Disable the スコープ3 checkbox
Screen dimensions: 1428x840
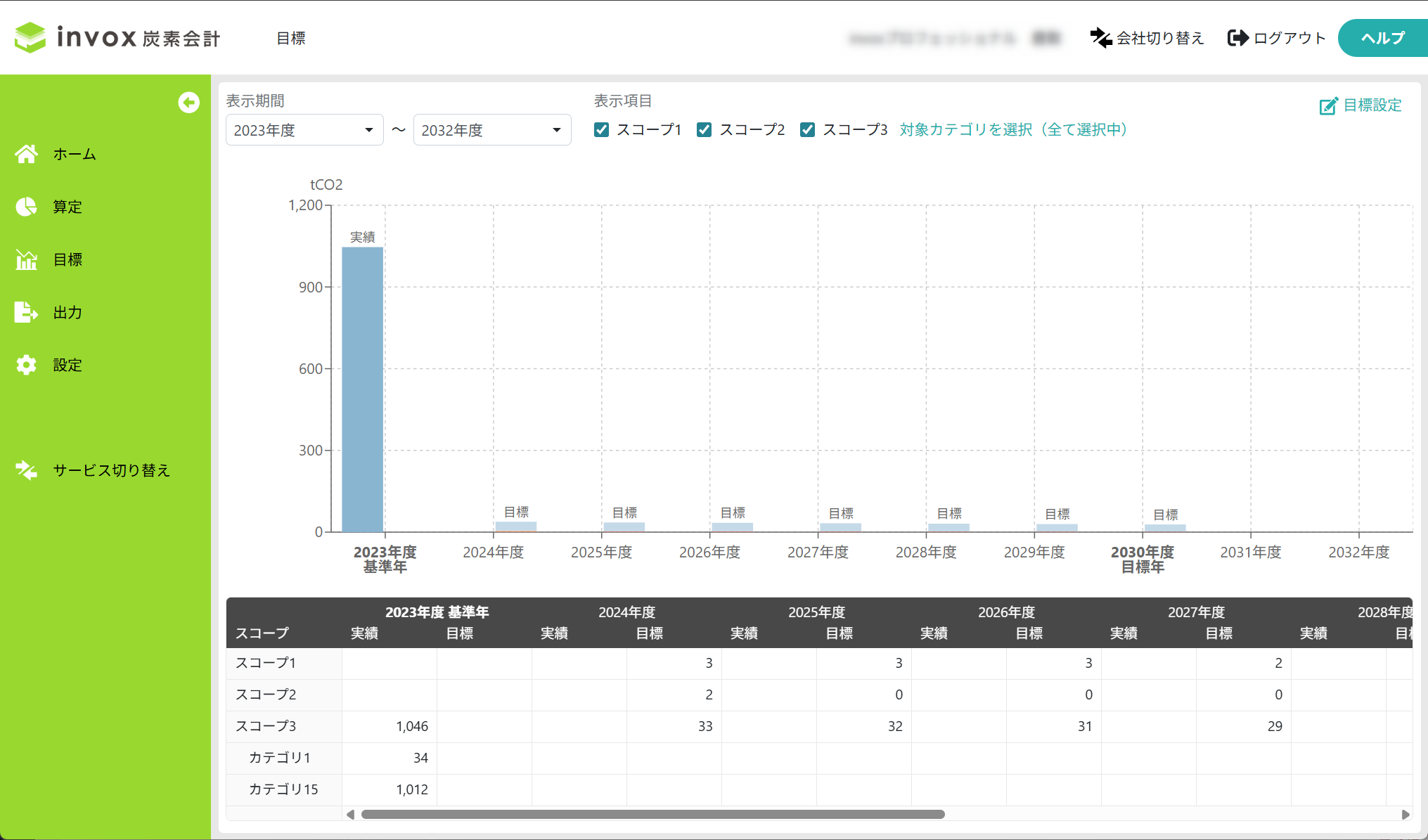coord(807,130)
